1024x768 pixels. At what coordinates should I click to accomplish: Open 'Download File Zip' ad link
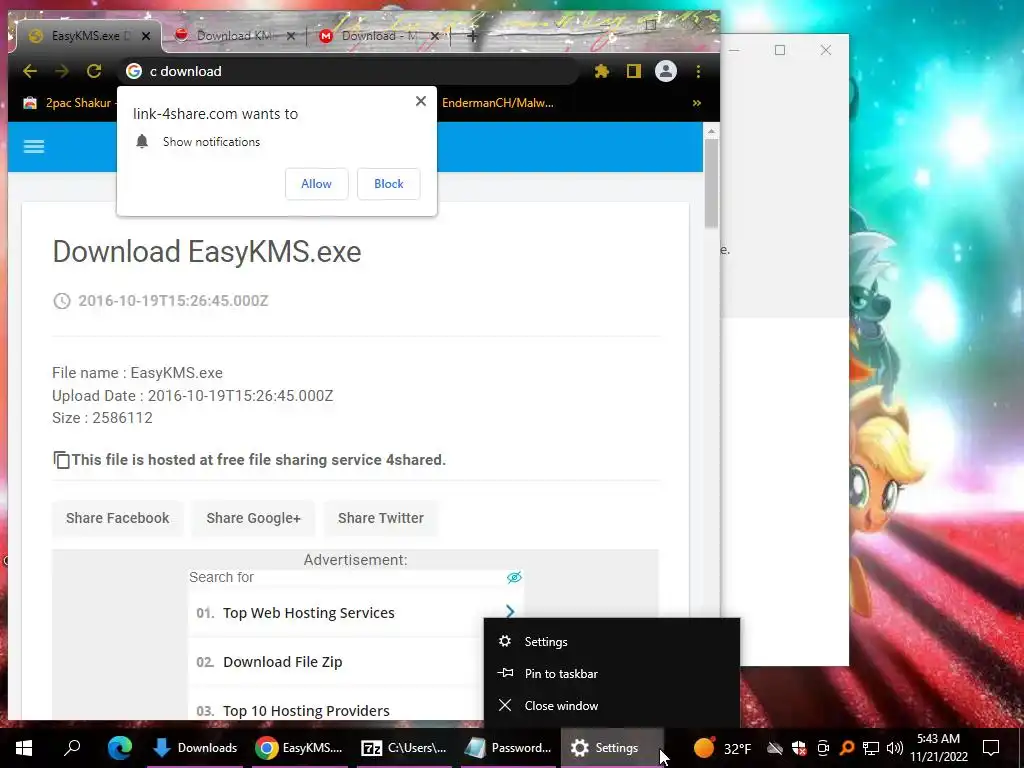pos(282,662)
